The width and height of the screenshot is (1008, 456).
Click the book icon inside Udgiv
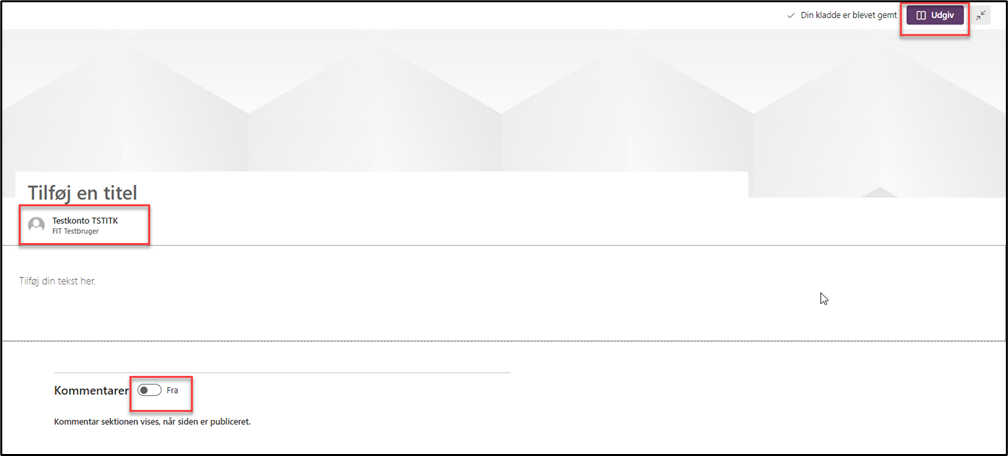tap(921, 15)
